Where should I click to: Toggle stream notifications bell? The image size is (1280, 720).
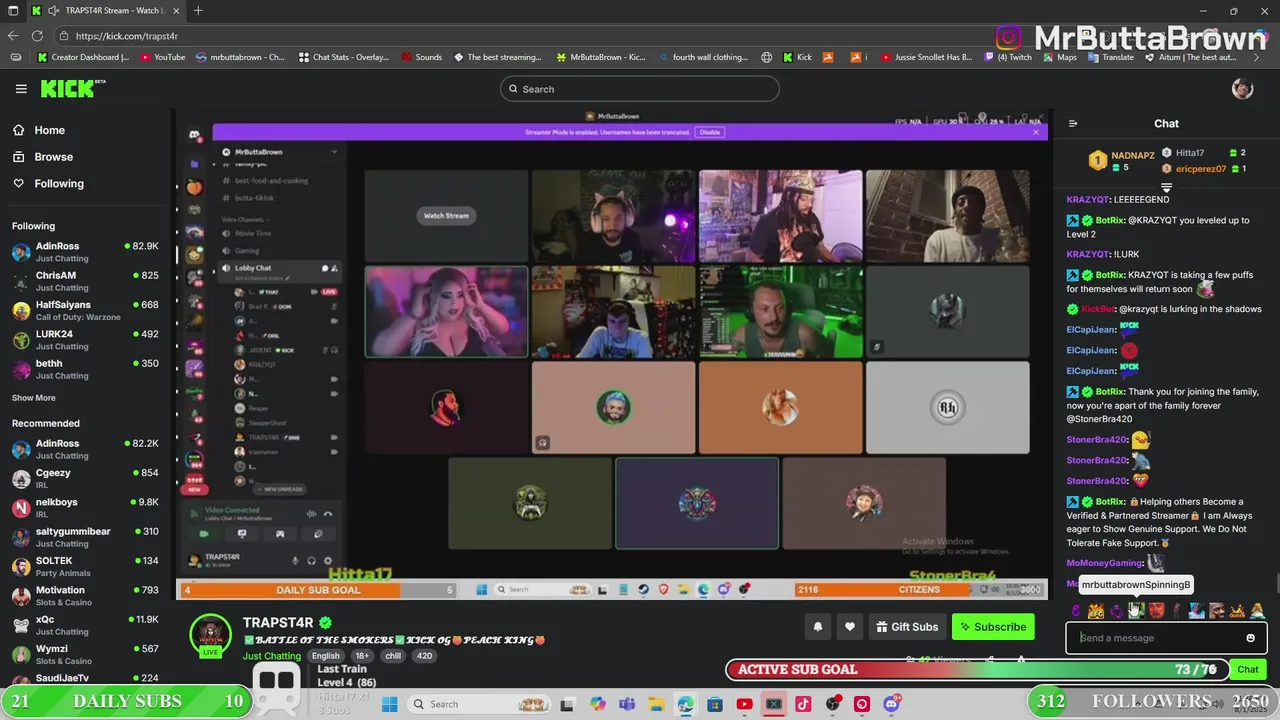817,627
